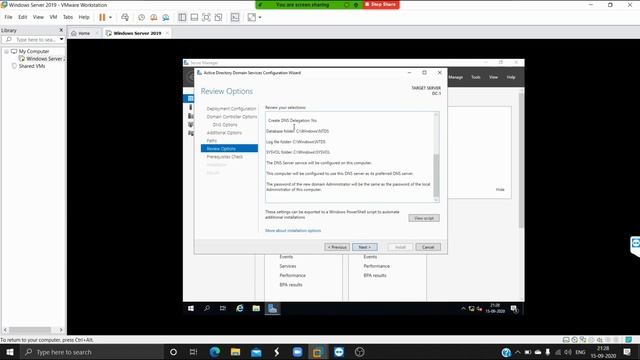Screen dimensions: 640x360
Task: Open the Tools menu in Server Manager
Action: (x=476, y=77)
